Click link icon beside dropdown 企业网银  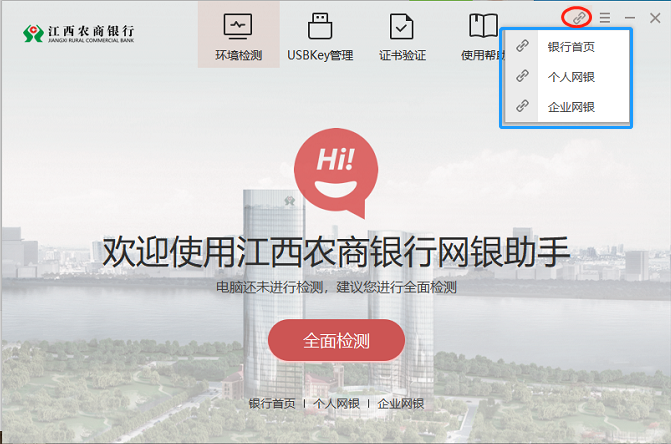tap(522, 106)
